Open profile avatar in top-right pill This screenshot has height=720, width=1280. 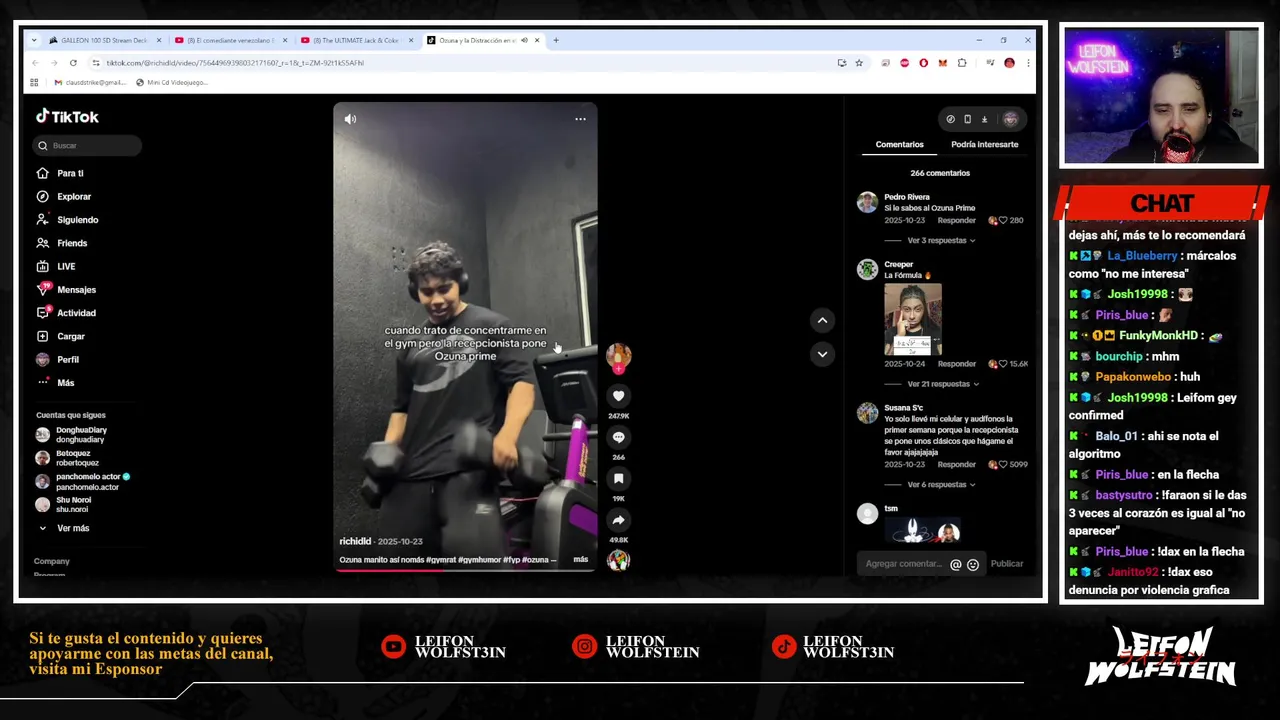[1010, 119]
